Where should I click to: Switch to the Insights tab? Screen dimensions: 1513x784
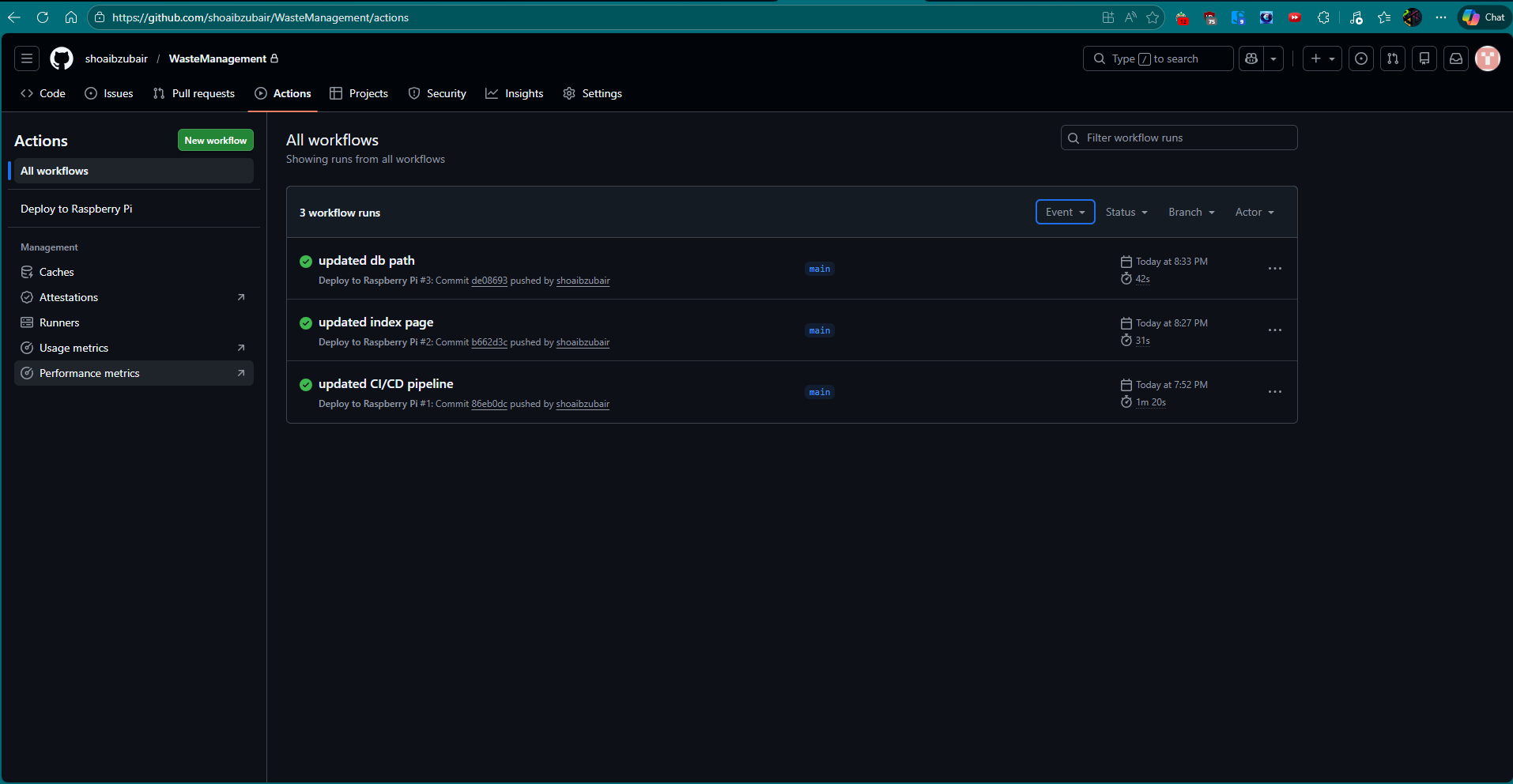(515, 93)
